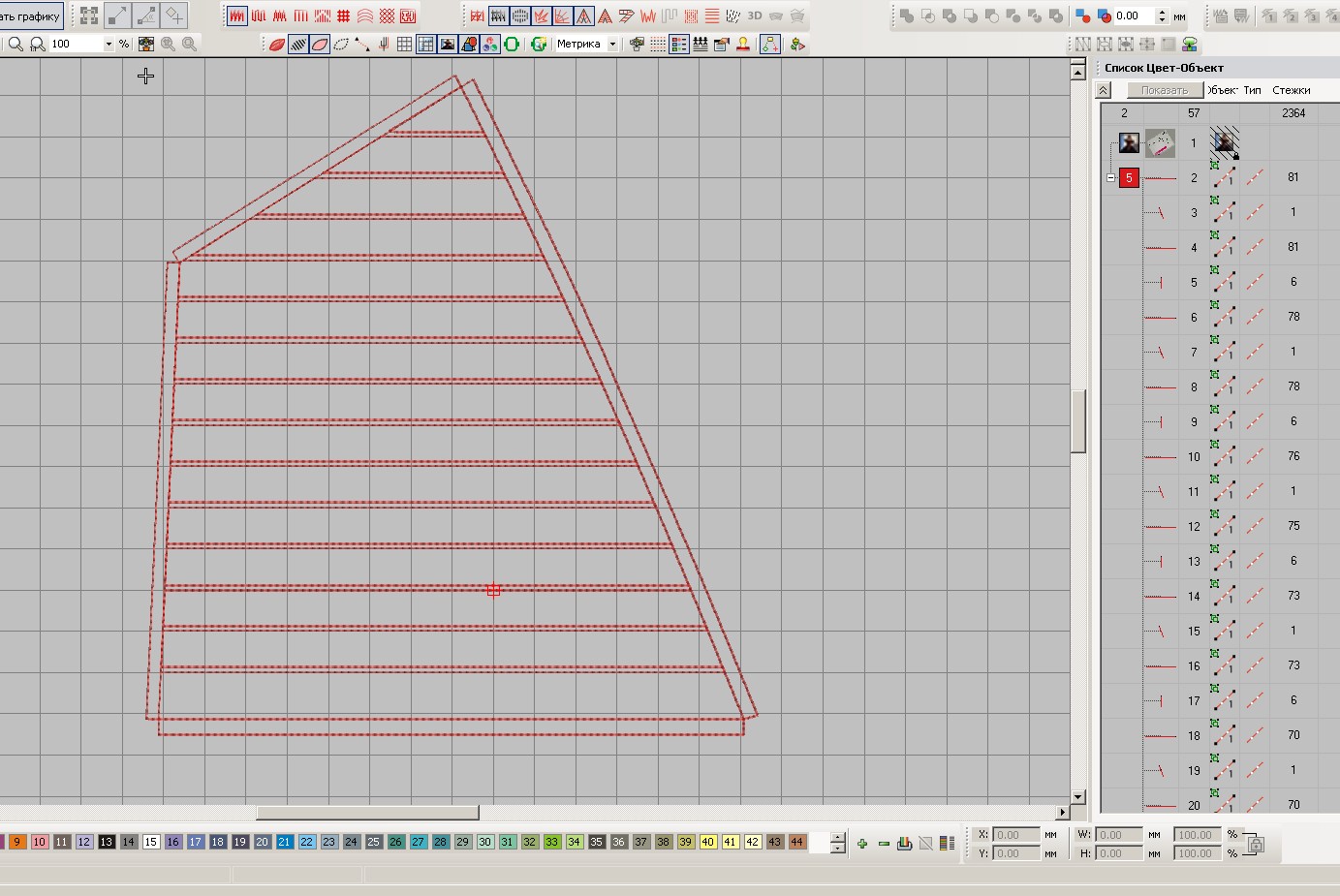
Task: Click the H height input field
Action: point(1119,853)
